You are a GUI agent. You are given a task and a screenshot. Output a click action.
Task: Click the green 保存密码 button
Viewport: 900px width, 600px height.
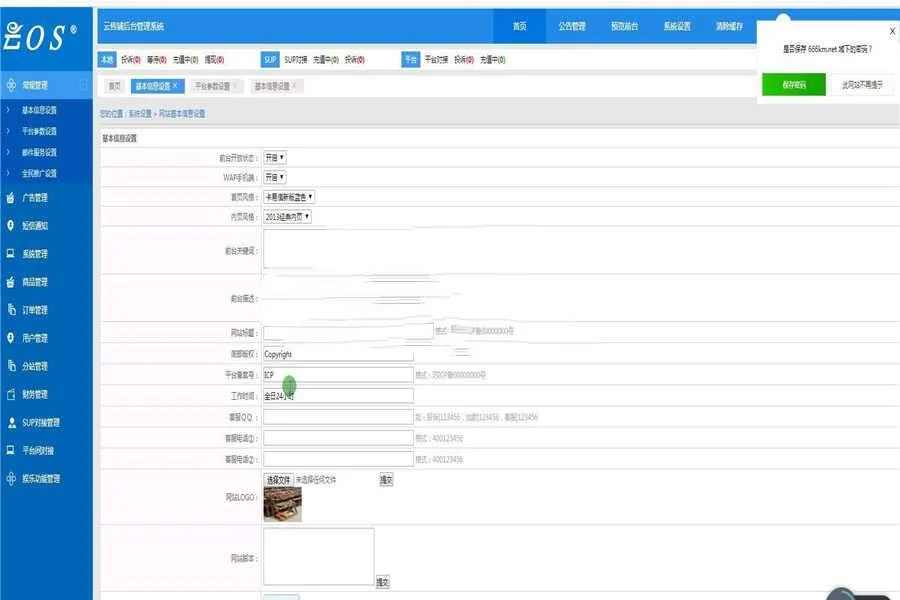point(794,85)
